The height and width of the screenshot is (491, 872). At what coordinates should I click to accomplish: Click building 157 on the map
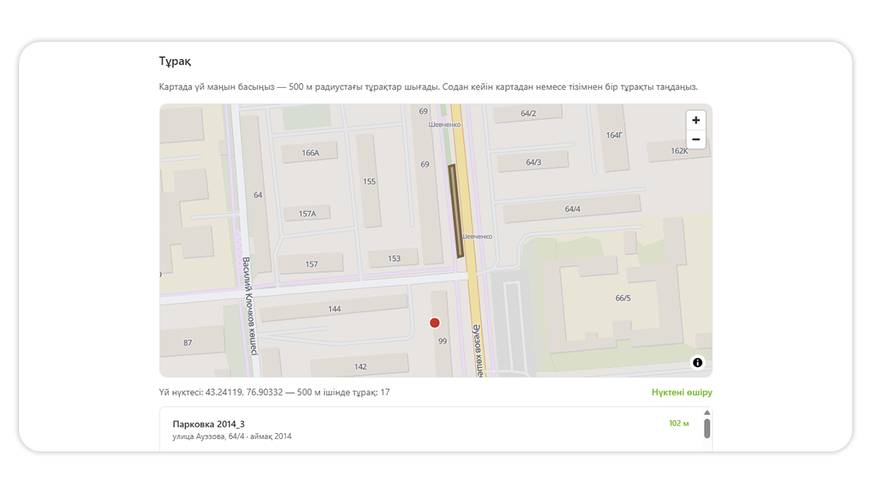click(x=311, y=264)
